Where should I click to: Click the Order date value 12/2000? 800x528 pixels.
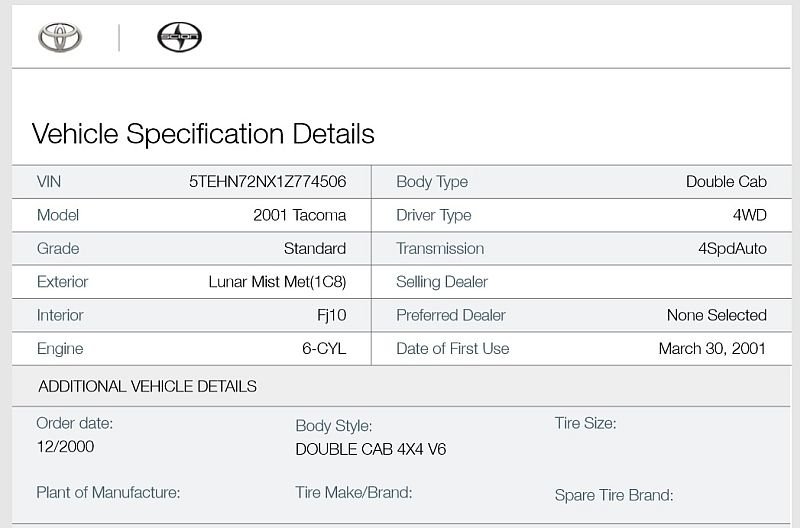pyautogui.click(x=65, y=446)
